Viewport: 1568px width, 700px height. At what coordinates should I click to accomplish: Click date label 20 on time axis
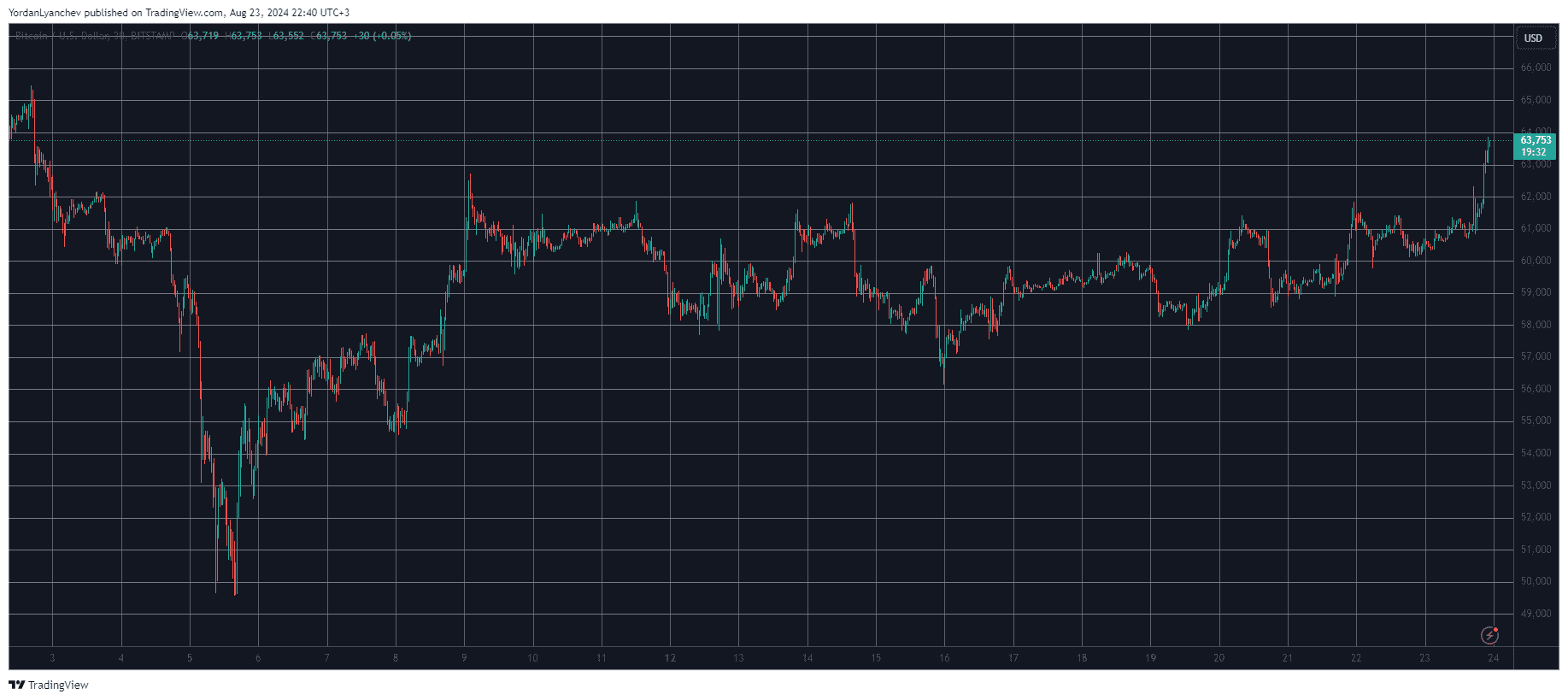point(1219,658)
